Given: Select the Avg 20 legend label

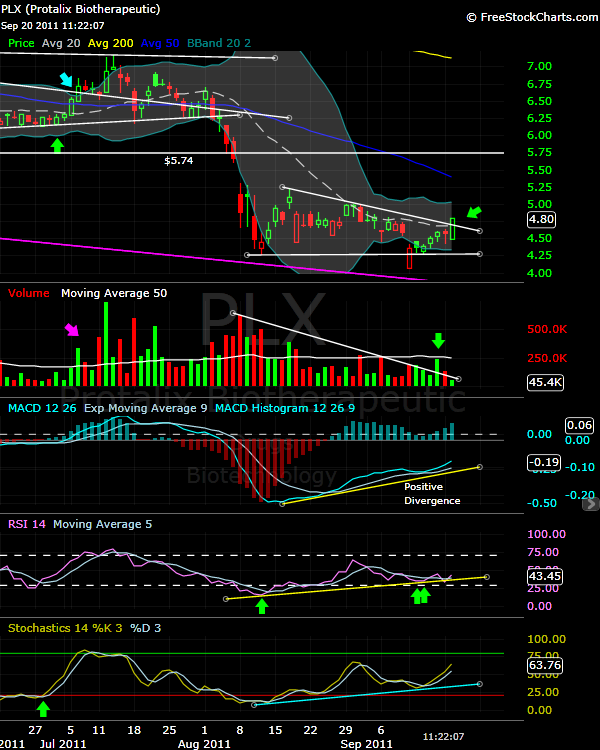Looking at the screenshot, I should pyautogui.click(x=61, y=43).
